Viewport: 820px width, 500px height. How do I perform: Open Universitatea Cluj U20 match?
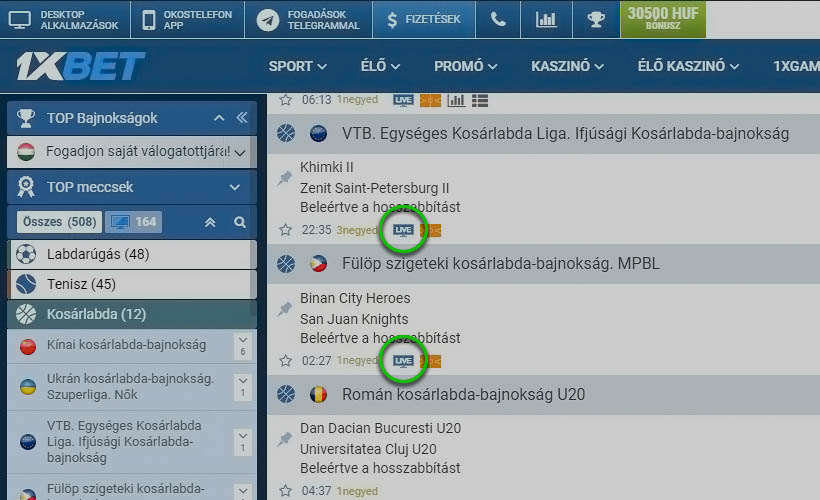tap(368, 449)
